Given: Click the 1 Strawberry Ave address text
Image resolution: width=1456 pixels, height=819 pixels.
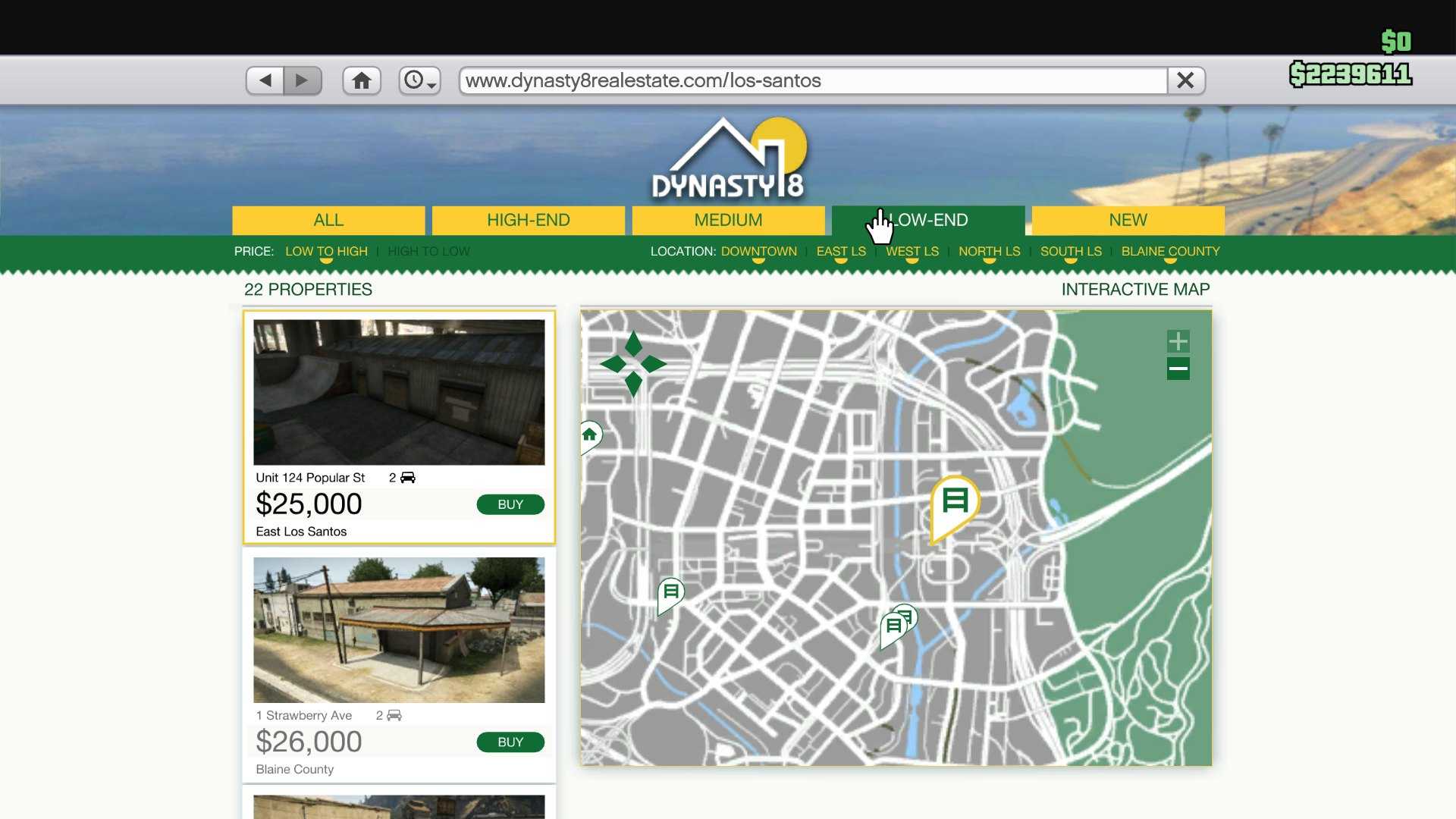Looking at the screenshot, I should click(304, 715).
